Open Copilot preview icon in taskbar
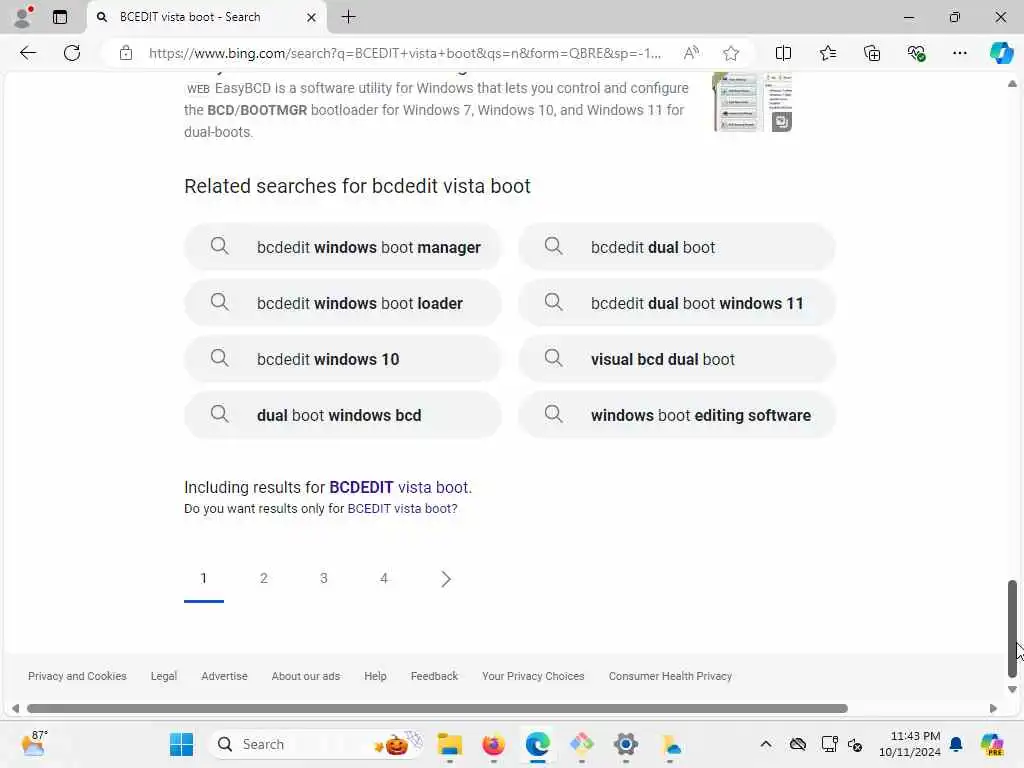This screenshot has height=768, width=1024. coord(992,744)
